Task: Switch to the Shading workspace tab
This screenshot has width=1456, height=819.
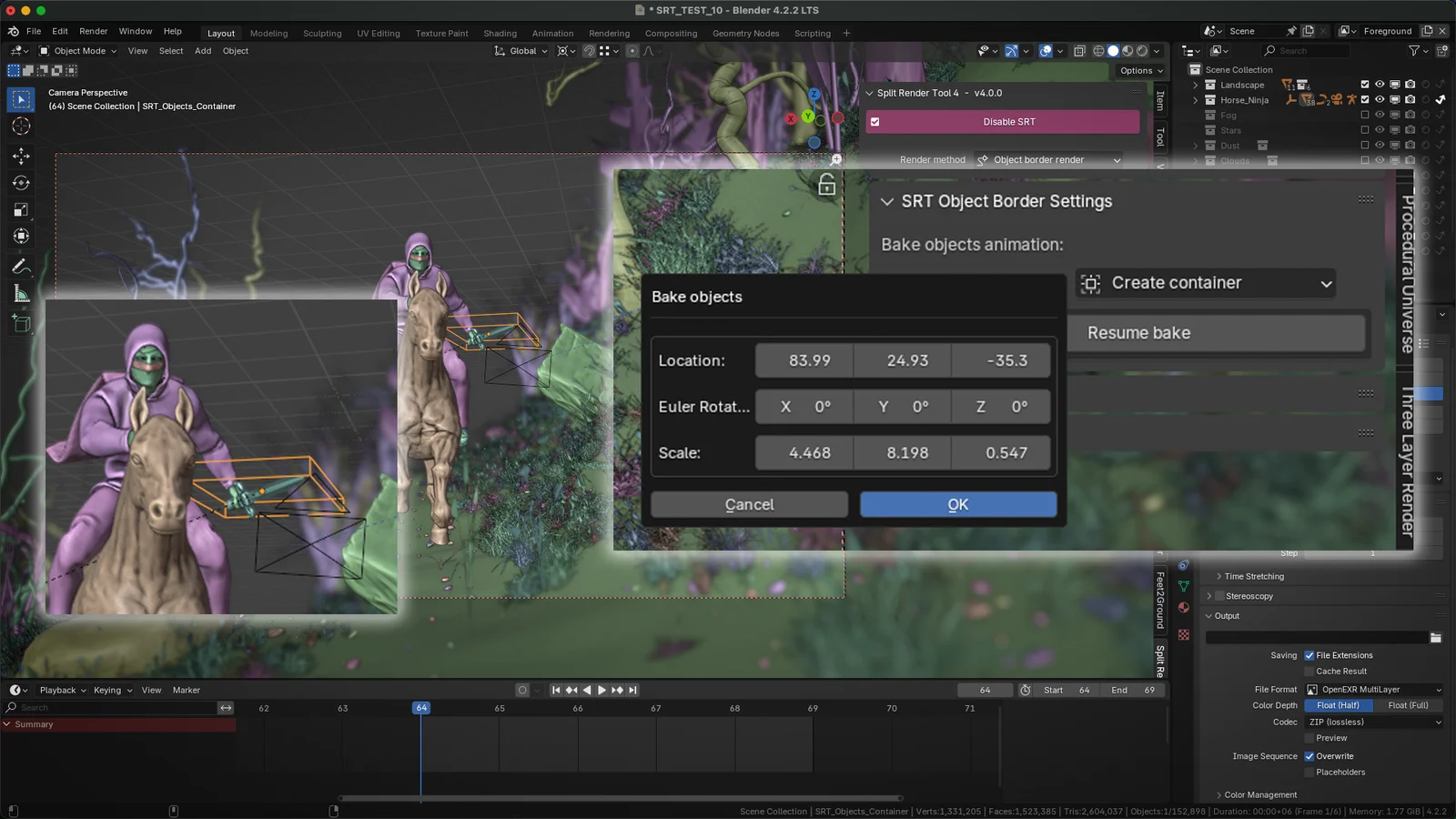Action: (500, 33)
